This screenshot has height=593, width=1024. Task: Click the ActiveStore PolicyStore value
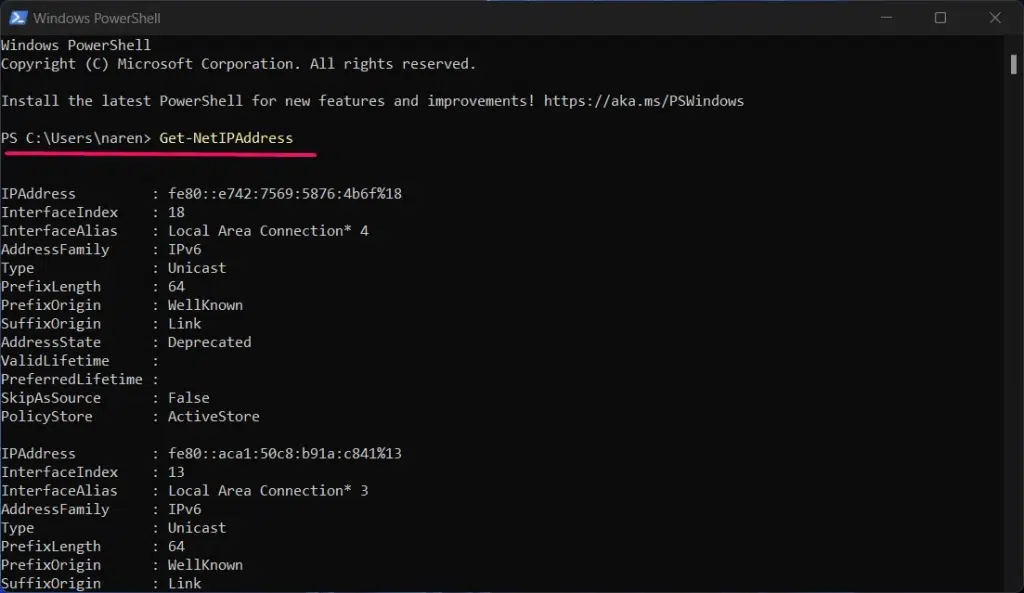point(214,416)
